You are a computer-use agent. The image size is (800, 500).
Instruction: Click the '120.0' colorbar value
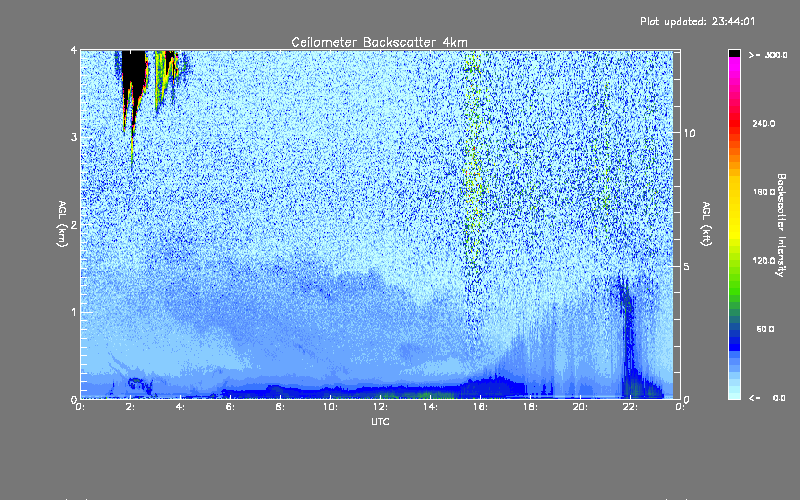(x=764, y=261)
